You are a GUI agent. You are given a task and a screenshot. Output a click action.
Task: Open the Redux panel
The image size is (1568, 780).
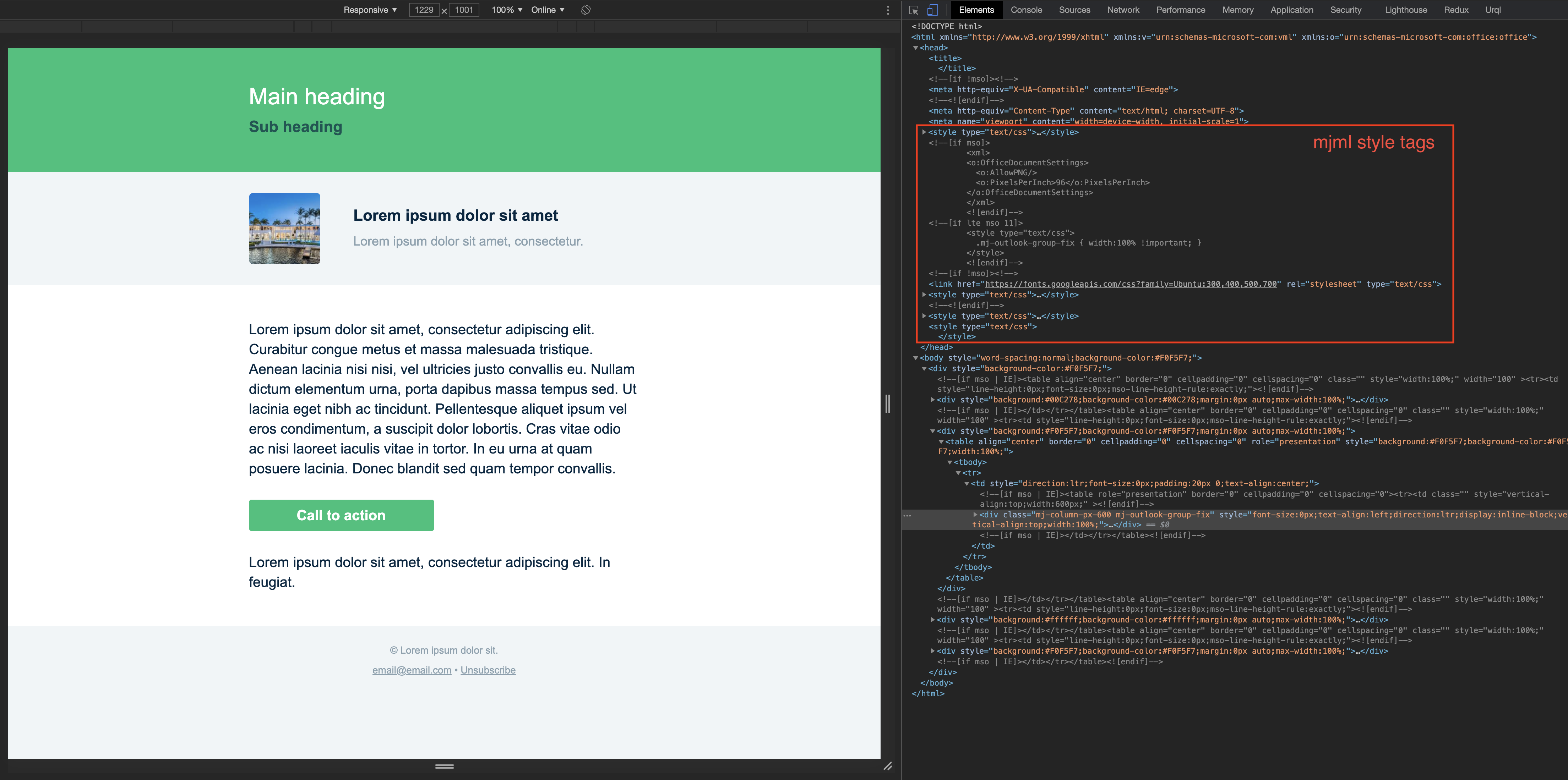(1456, 10)
